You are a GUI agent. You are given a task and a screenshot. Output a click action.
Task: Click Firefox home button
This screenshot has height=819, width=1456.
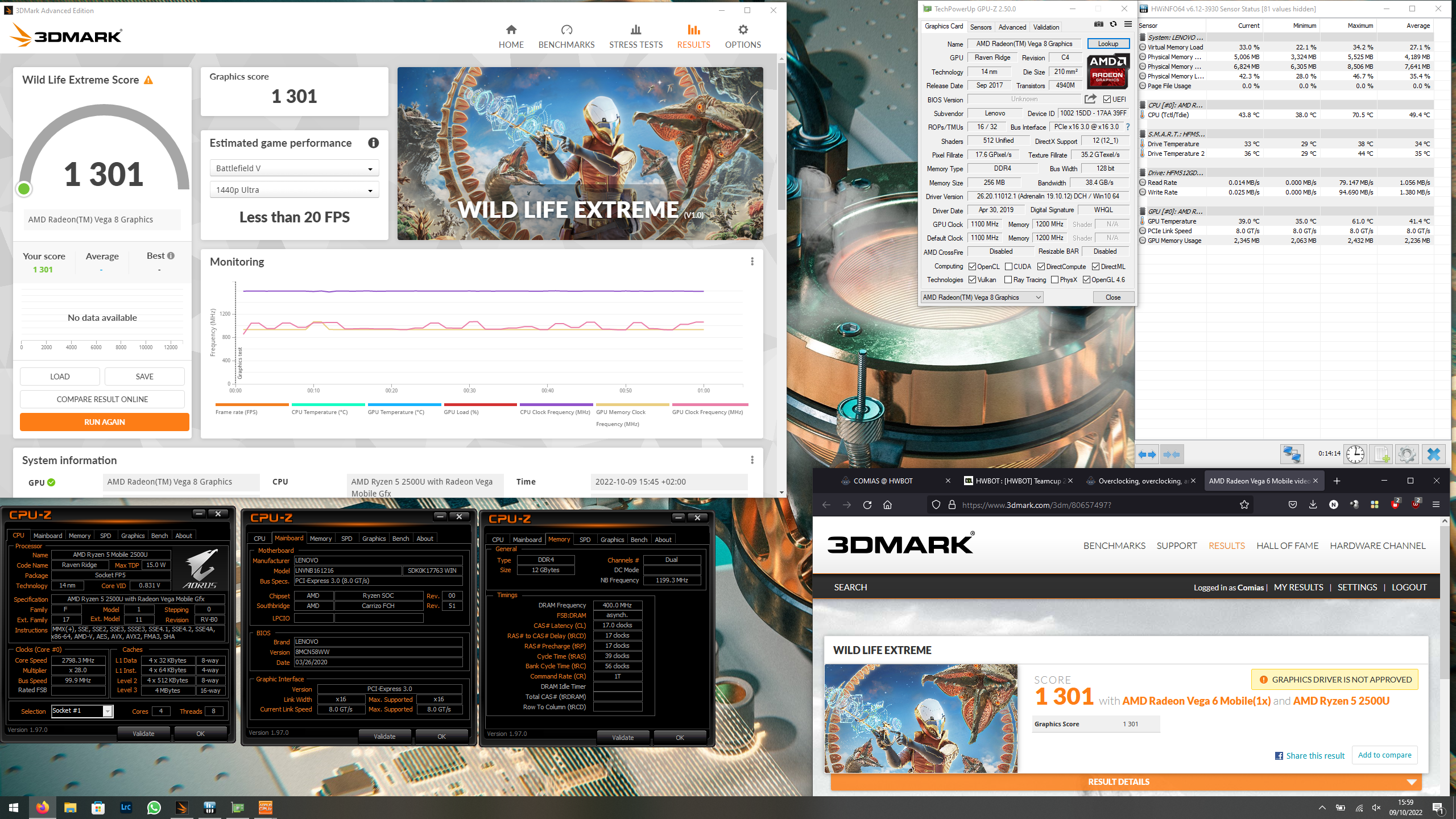point(888,505)
